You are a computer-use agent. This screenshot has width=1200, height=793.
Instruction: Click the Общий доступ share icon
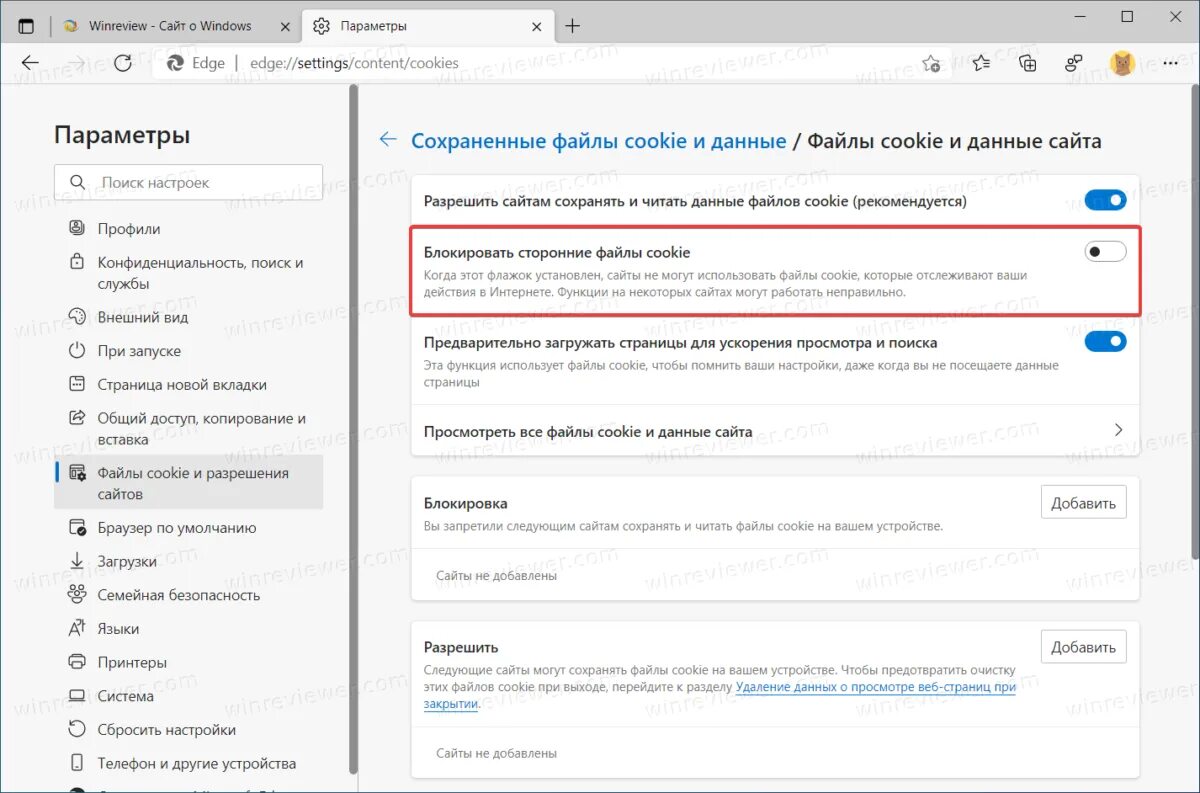pyautogui.click(x=77, y=418)
